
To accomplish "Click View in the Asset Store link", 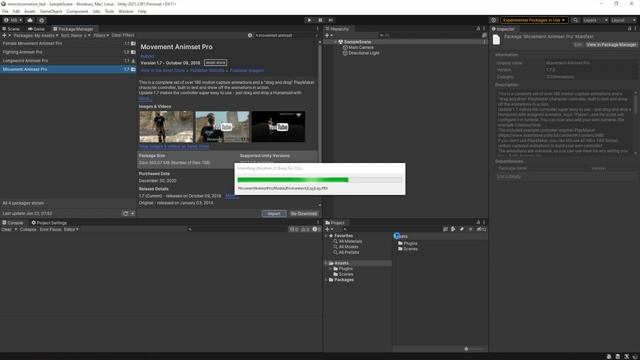I will tap(162, 71).
